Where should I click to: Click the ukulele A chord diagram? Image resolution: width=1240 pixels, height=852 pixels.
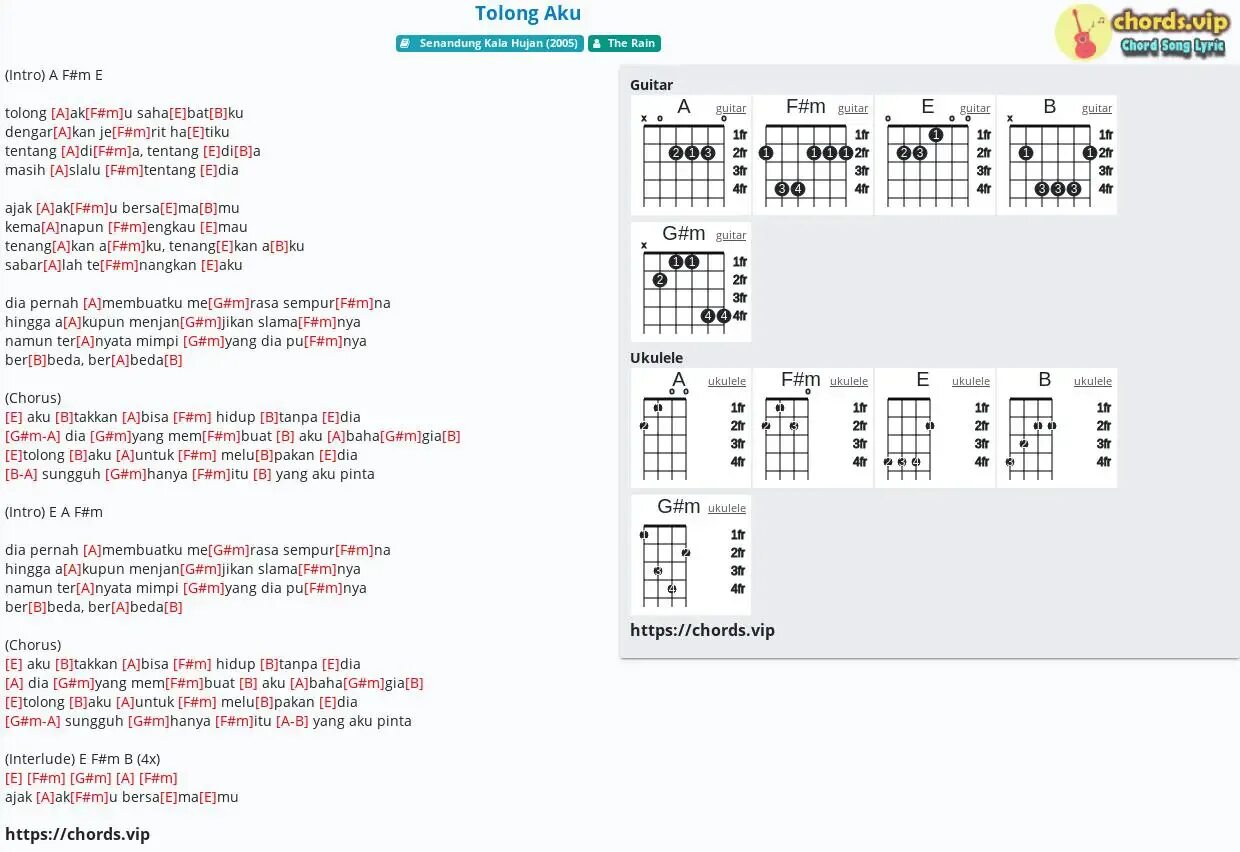(x=691, y=428)
